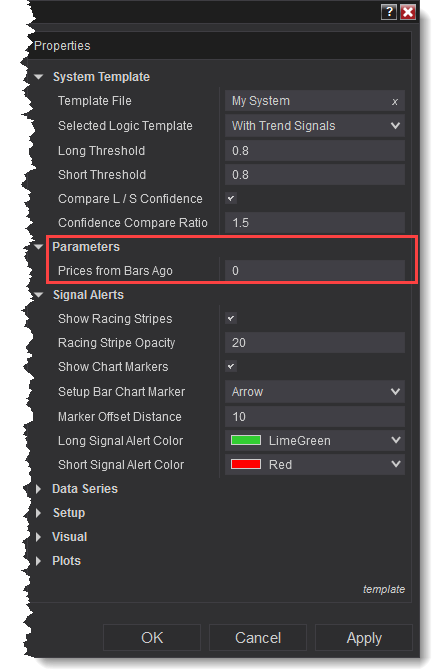Collapse the Parameters section arrow

[39, 247]
